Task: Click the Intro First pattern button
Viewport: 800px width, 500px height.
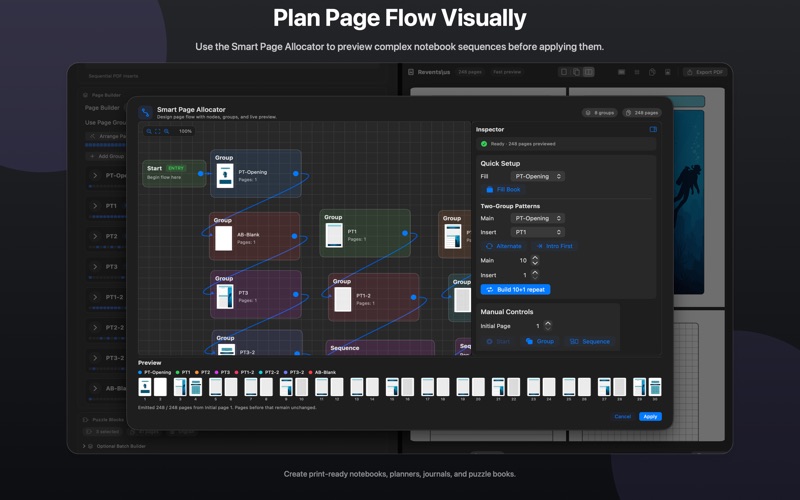Action: (x=555, y=246)
